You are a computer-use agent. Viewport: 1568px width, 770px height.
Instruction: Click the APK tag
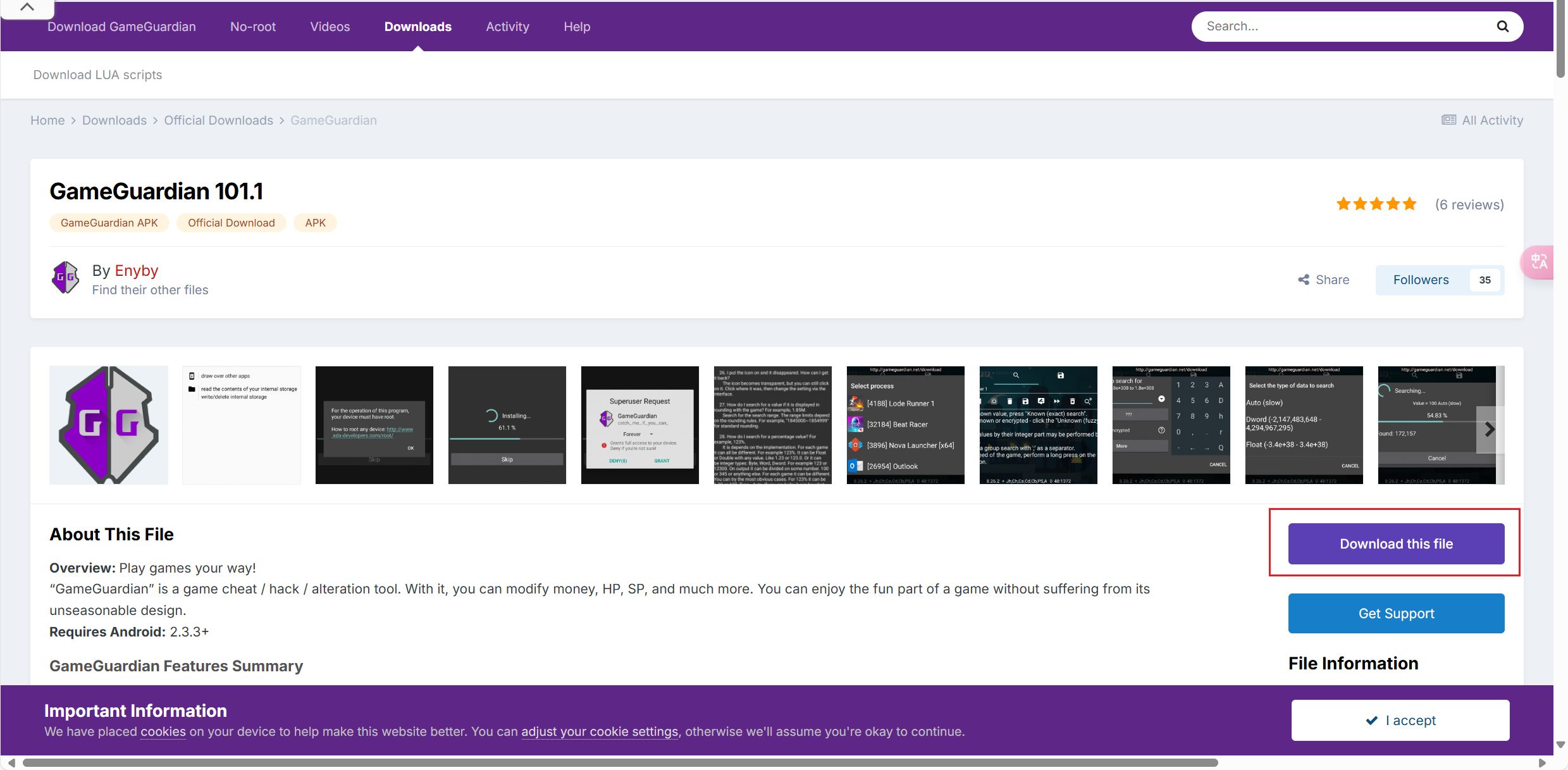coord(316,223)
